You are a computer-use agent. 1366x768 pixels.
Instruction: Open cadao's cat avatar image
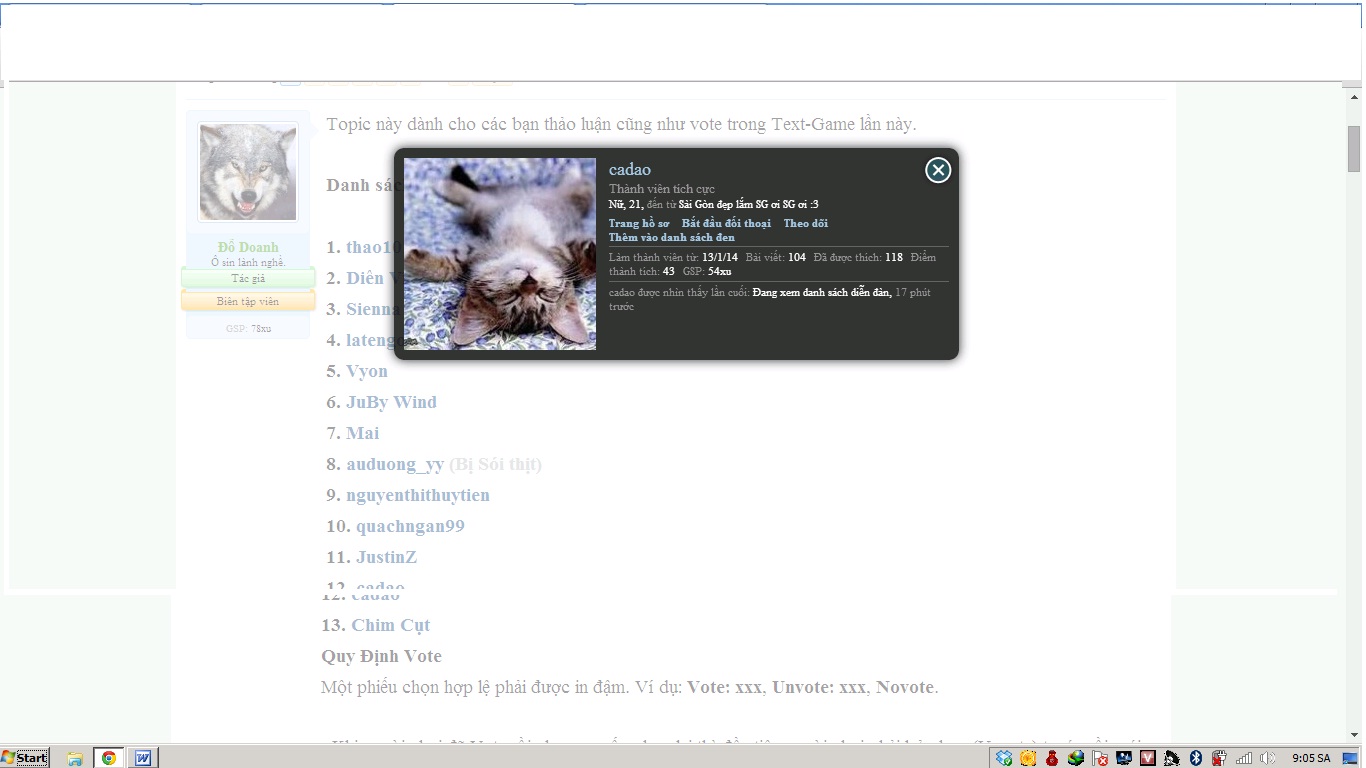[500, 254]
